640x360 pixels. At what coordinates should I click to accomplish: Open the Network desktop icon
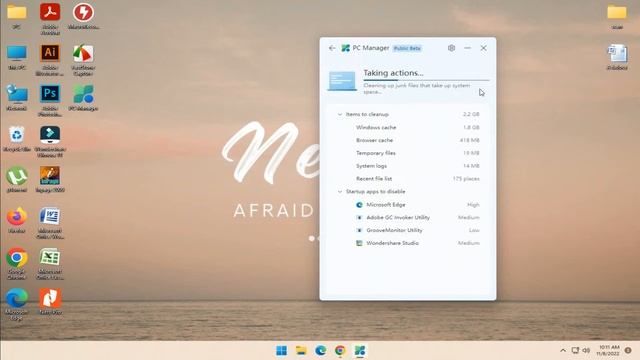[17, 98]
